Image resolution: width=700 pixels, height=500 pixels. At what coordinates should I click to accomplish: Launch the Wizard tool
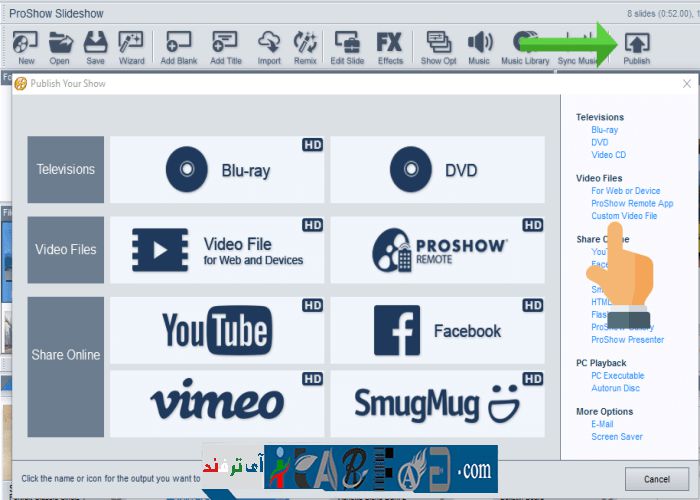[131, 46]
